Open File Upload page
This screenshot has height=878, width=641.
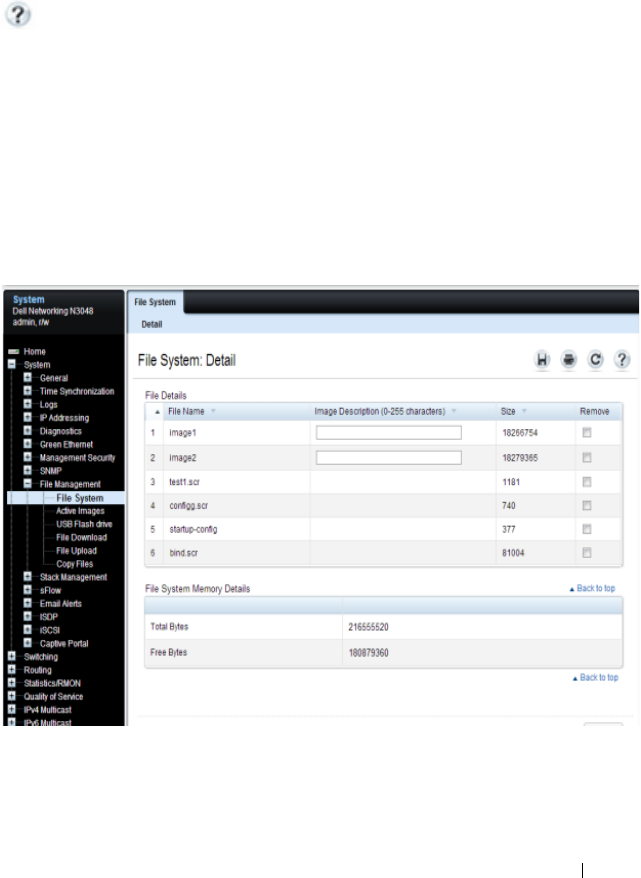[76, 551]
